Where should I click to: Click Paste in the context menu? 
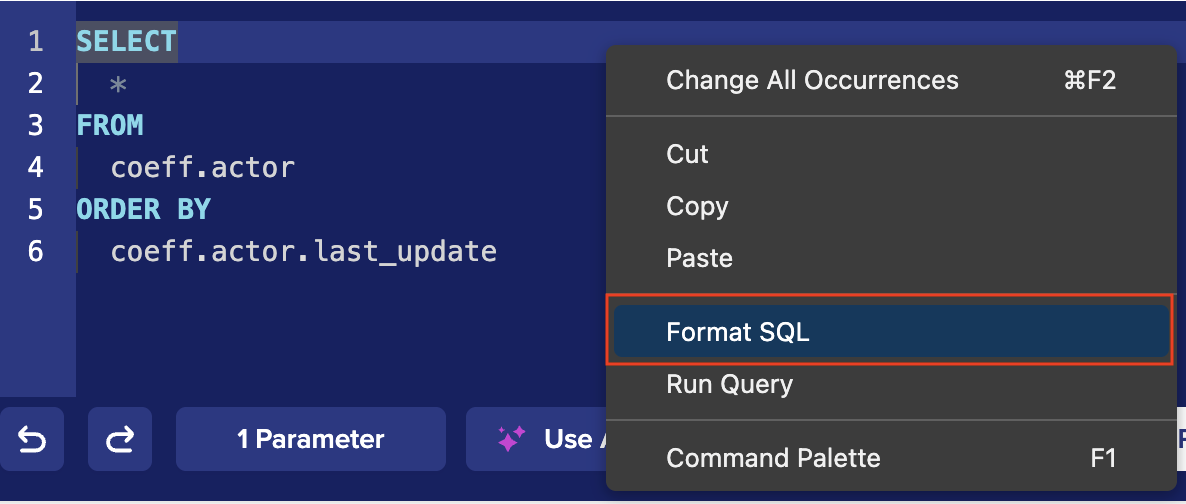699,258
